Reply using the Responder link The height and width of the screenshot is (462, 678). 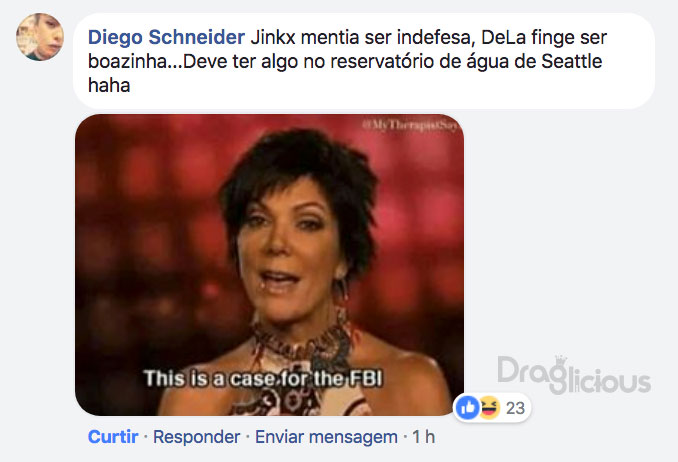196,436
